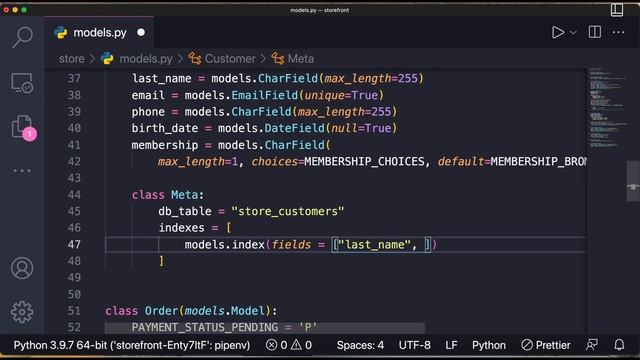Open the Remote Explorer icon
This screenshot has height=360, width=640.
[x=22, y=83]
